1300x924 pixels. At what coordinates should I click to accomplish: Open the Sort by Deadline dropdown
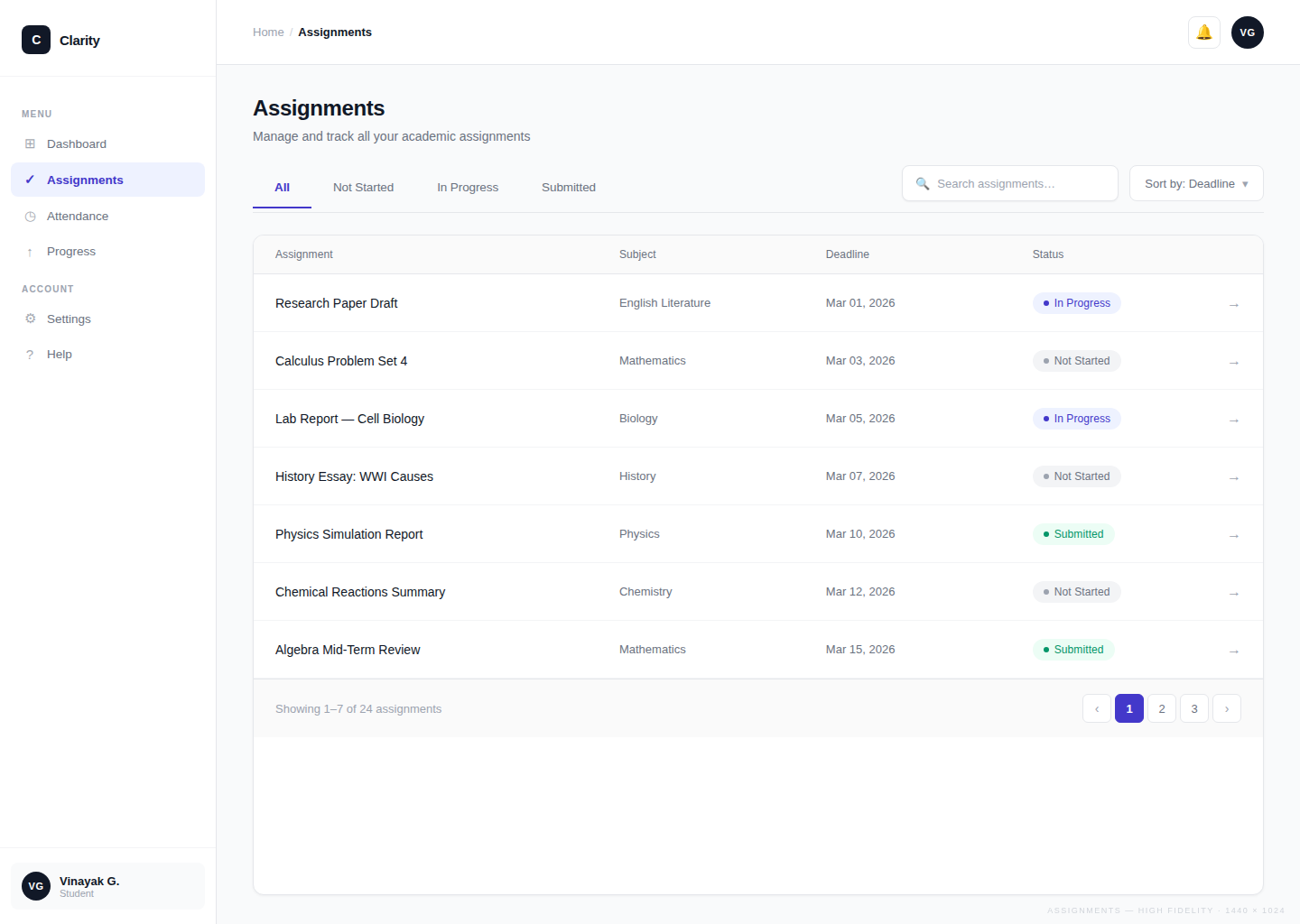1195,183
